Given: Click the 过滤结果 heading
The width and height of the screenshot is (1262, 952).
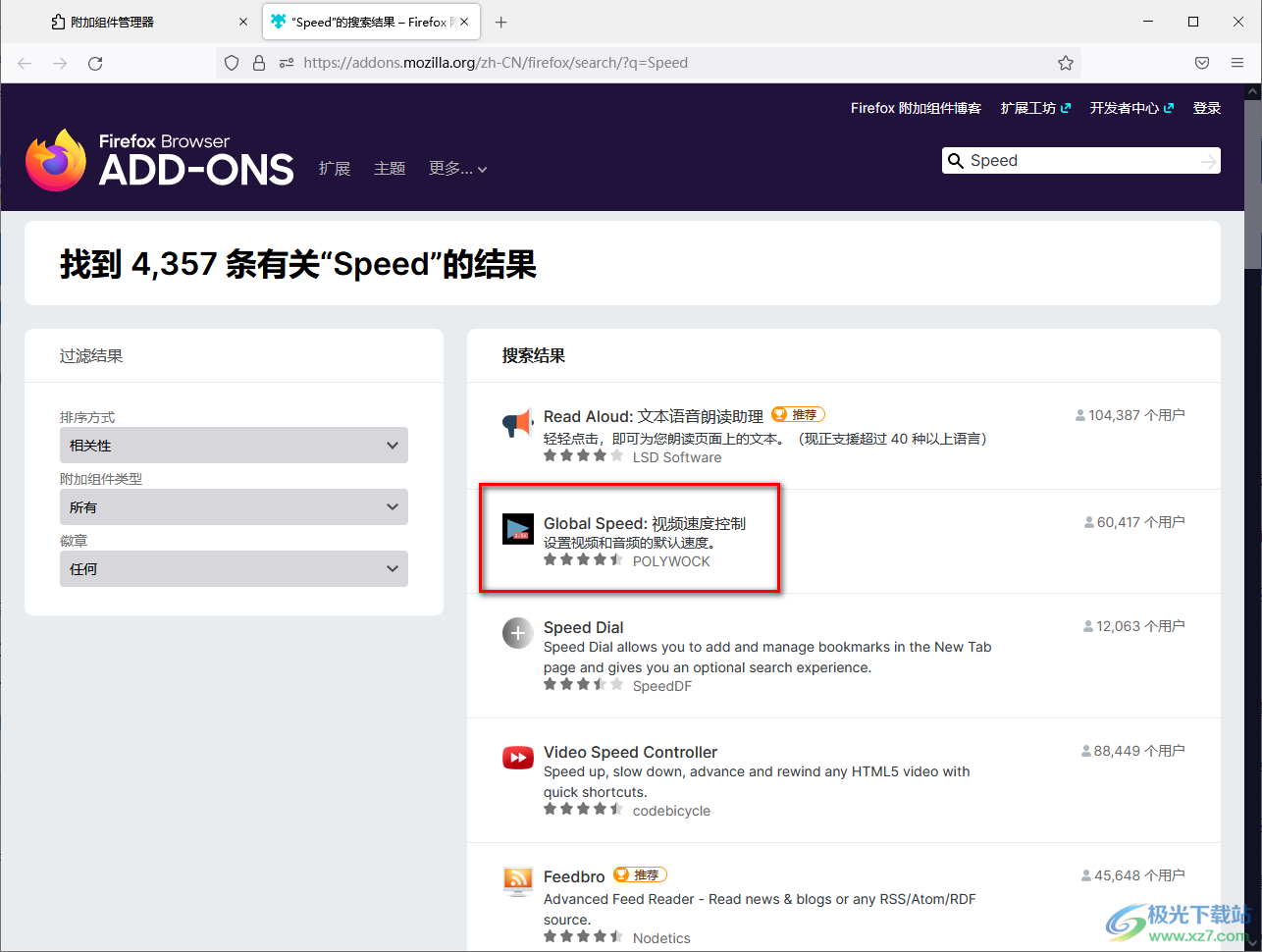Looking at the screenshot, I should tap(91, 355).
